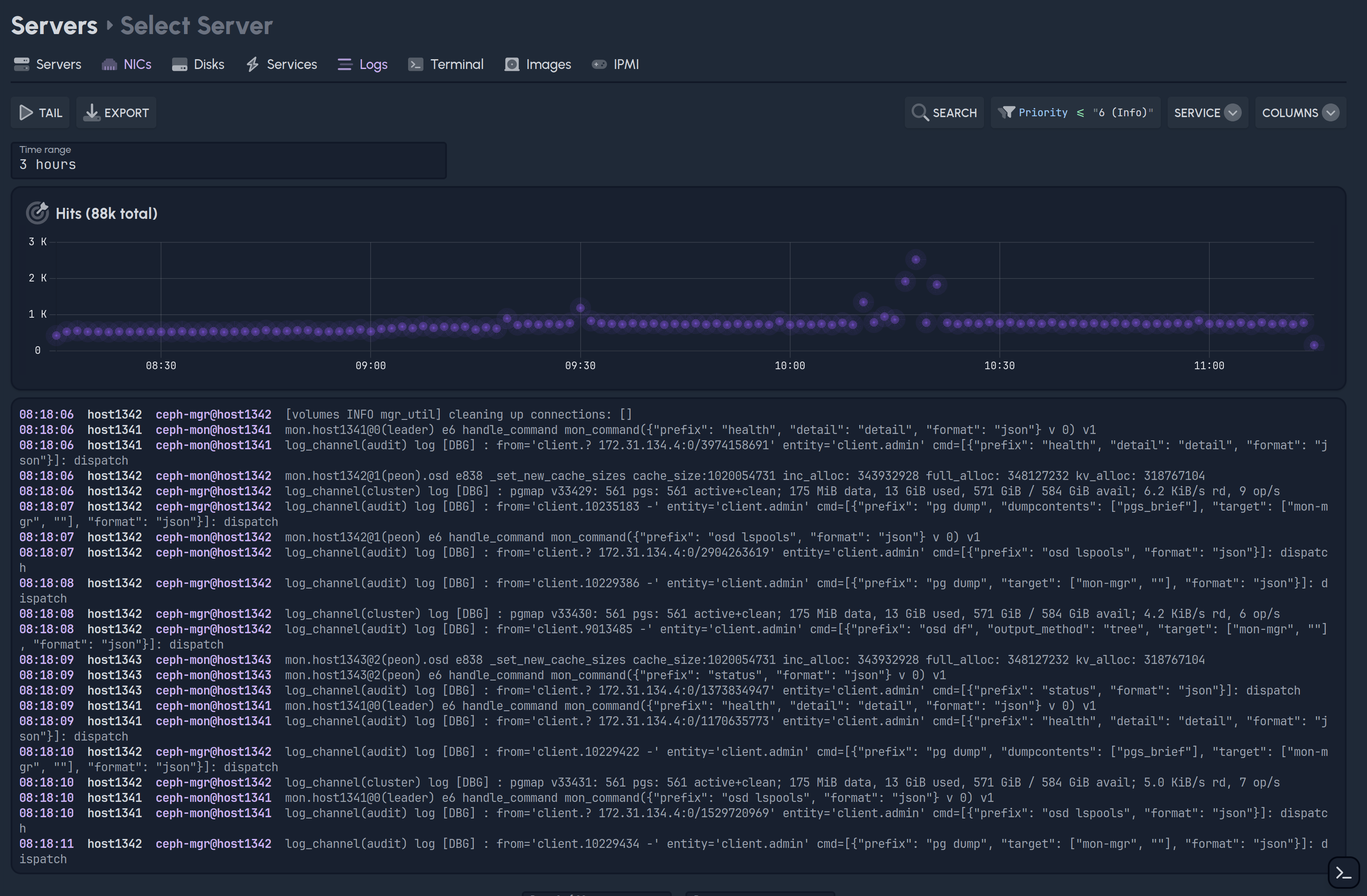The height and width of the screenshot is (896, 1367).
Task: Click the priority filter funnel icon
Action: [1006, 112]
